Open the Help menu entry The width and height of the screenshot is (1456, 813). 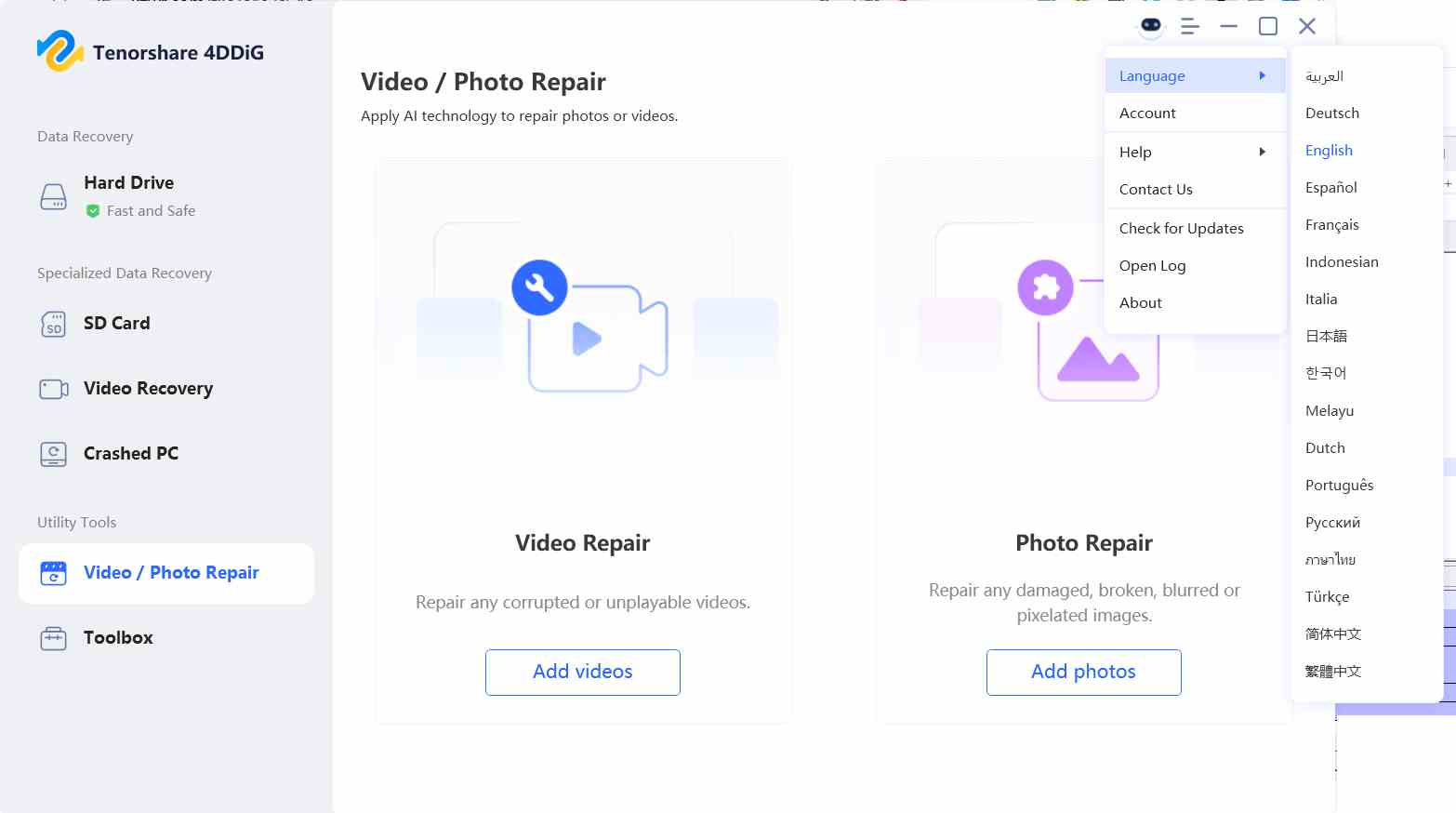[x=1195, y=152]
